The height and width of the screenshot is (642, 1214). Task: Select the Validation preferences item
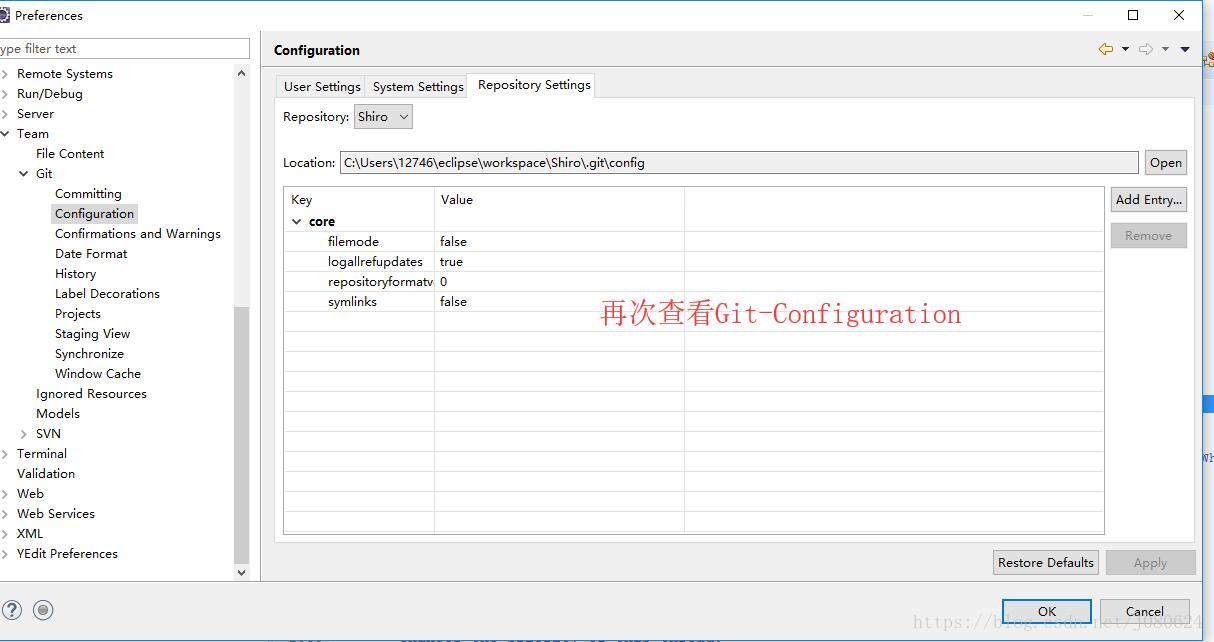(46, 473)
